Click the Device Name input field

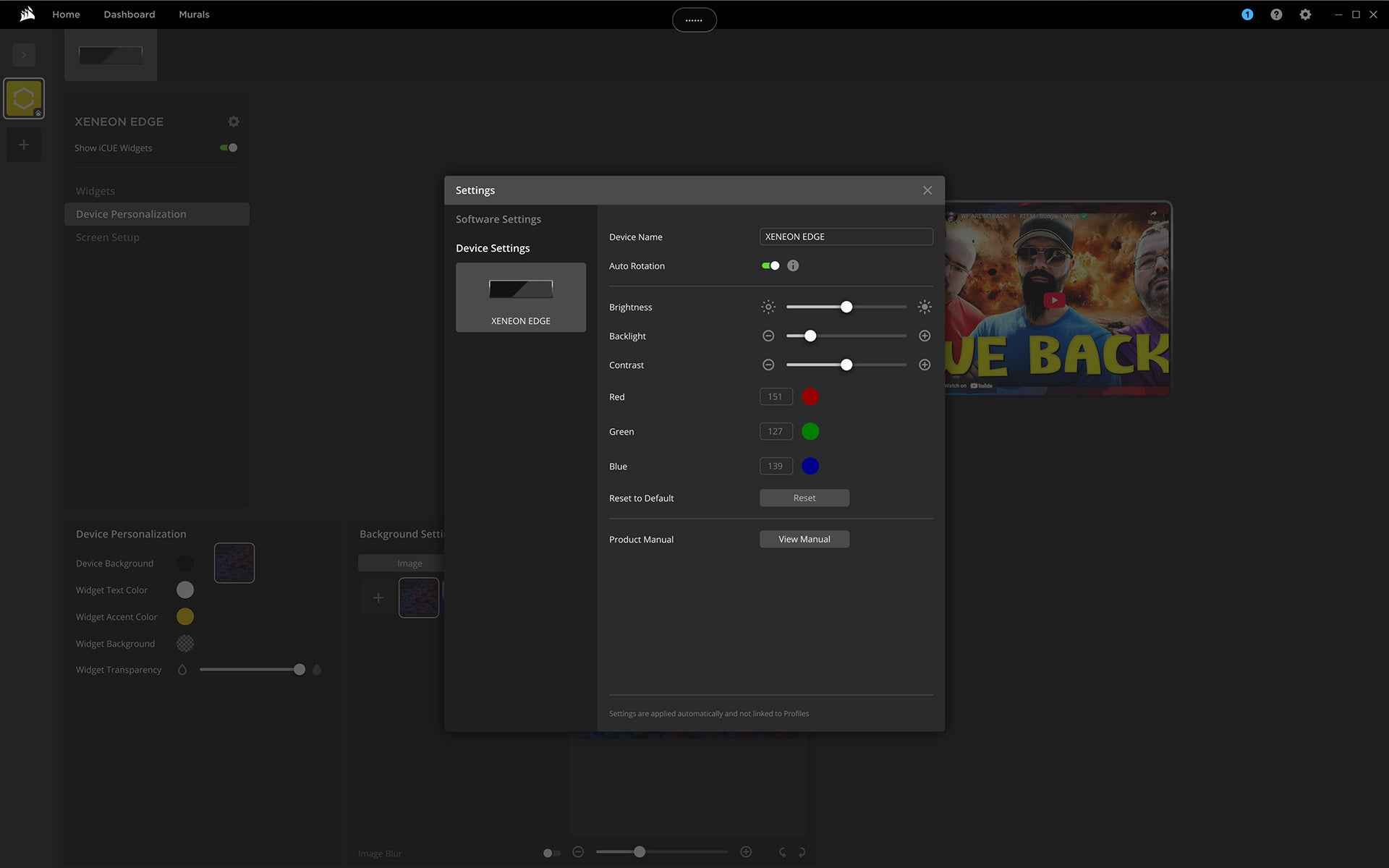846,237
